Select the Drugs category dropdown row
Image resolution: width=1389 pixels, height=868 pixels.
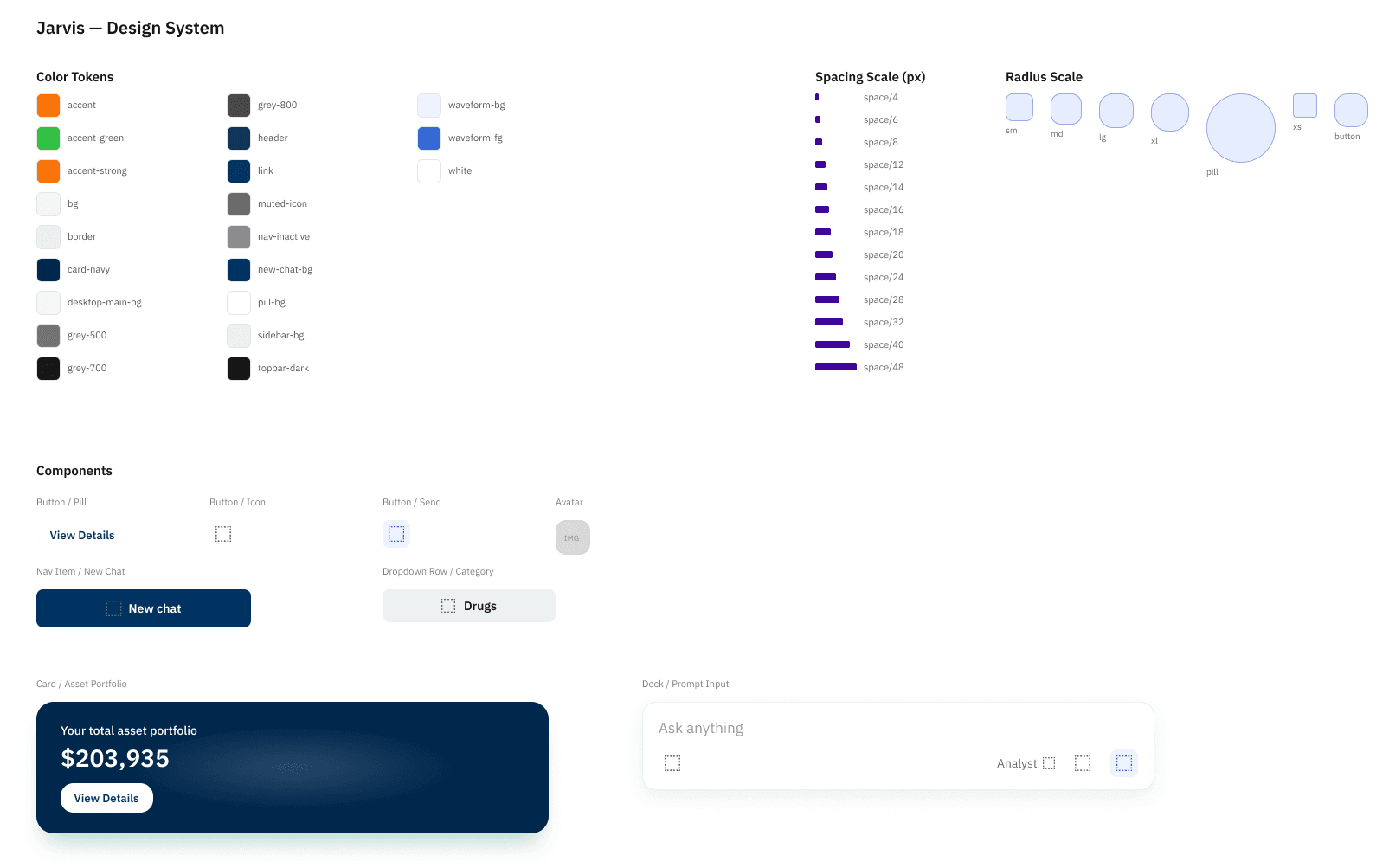tap(469, 606)
